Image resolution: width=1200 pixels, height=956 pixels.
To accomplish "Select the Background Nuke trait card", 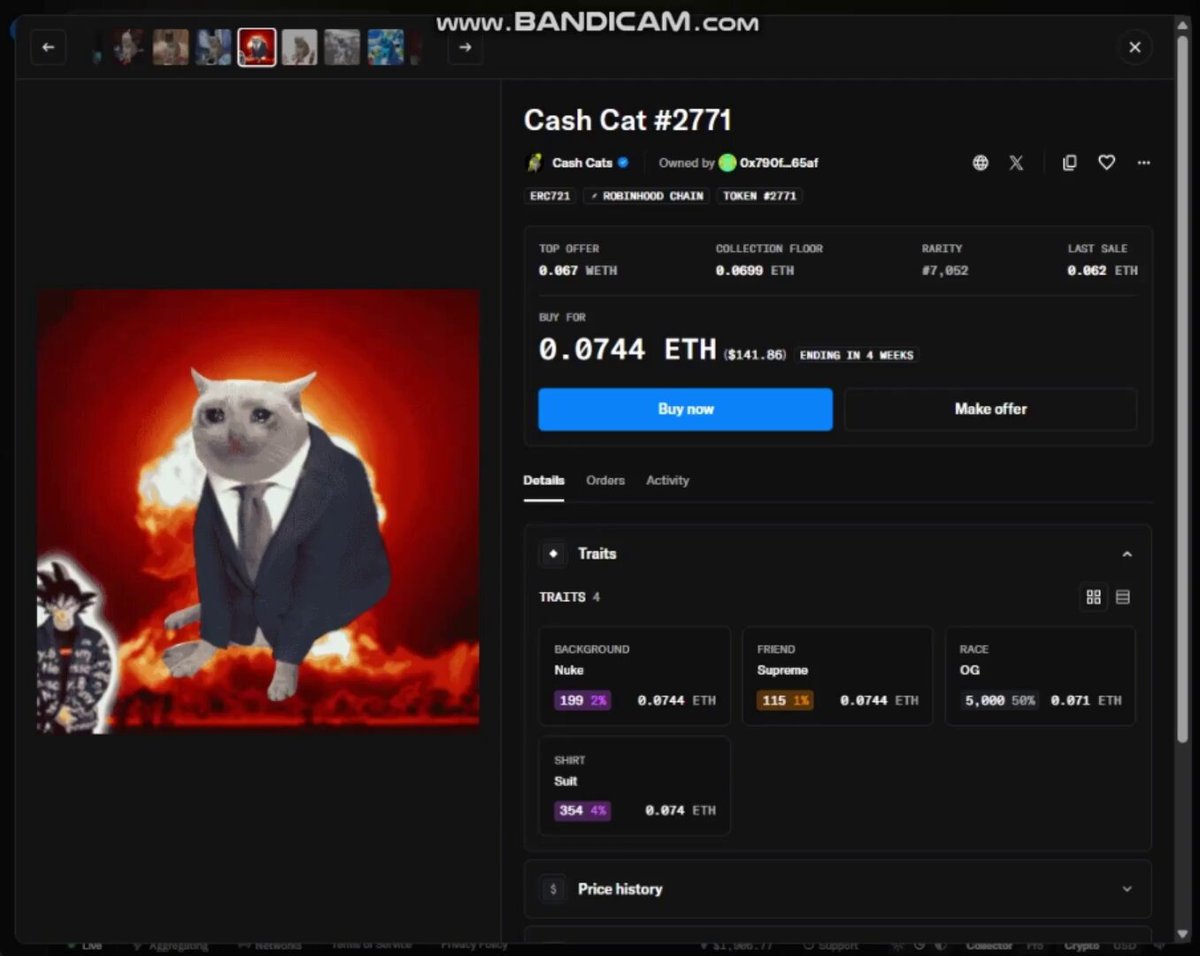I will (x=635, y=676).
